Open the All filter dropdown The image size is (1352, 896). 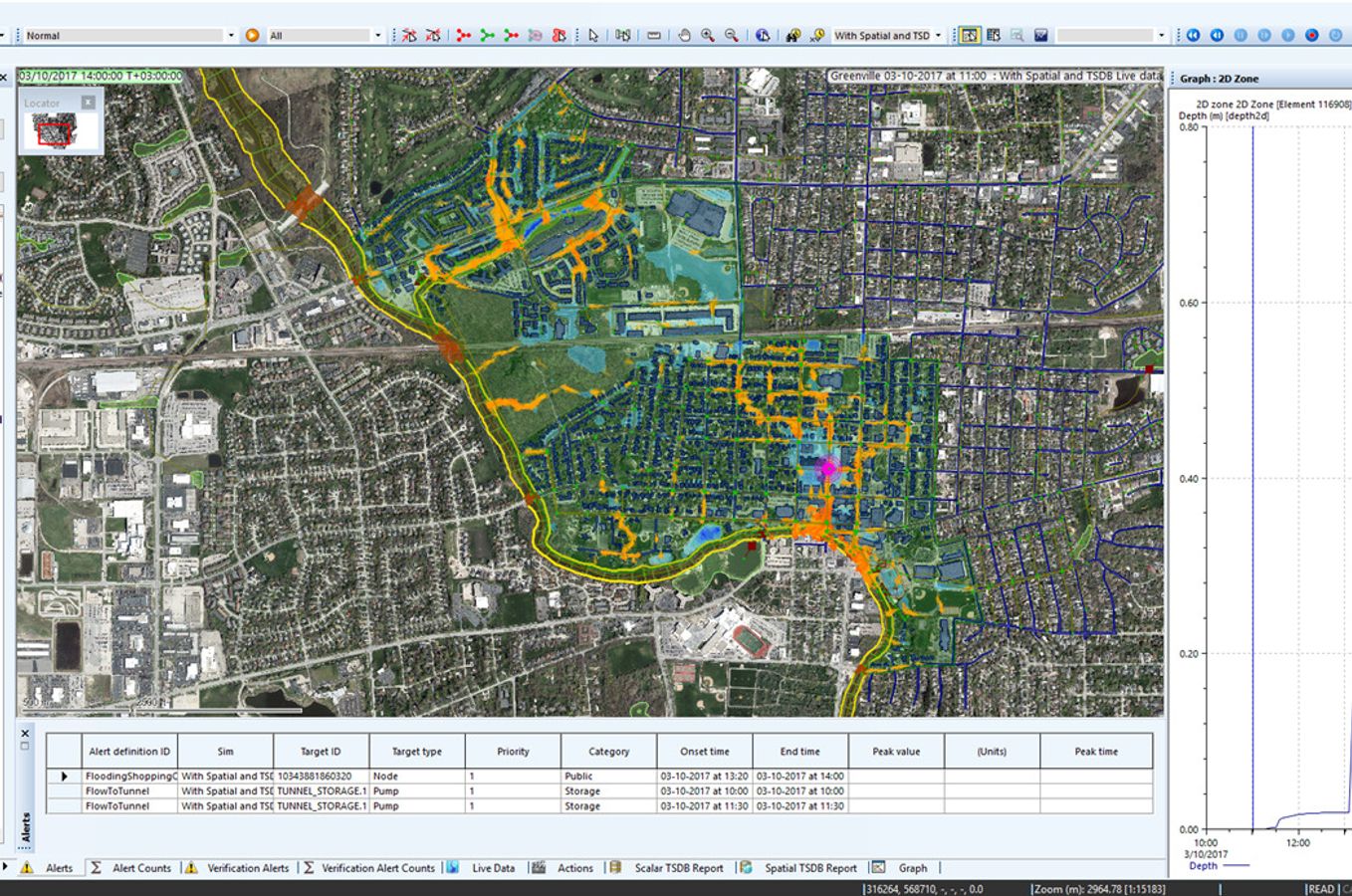pos(378,35)
